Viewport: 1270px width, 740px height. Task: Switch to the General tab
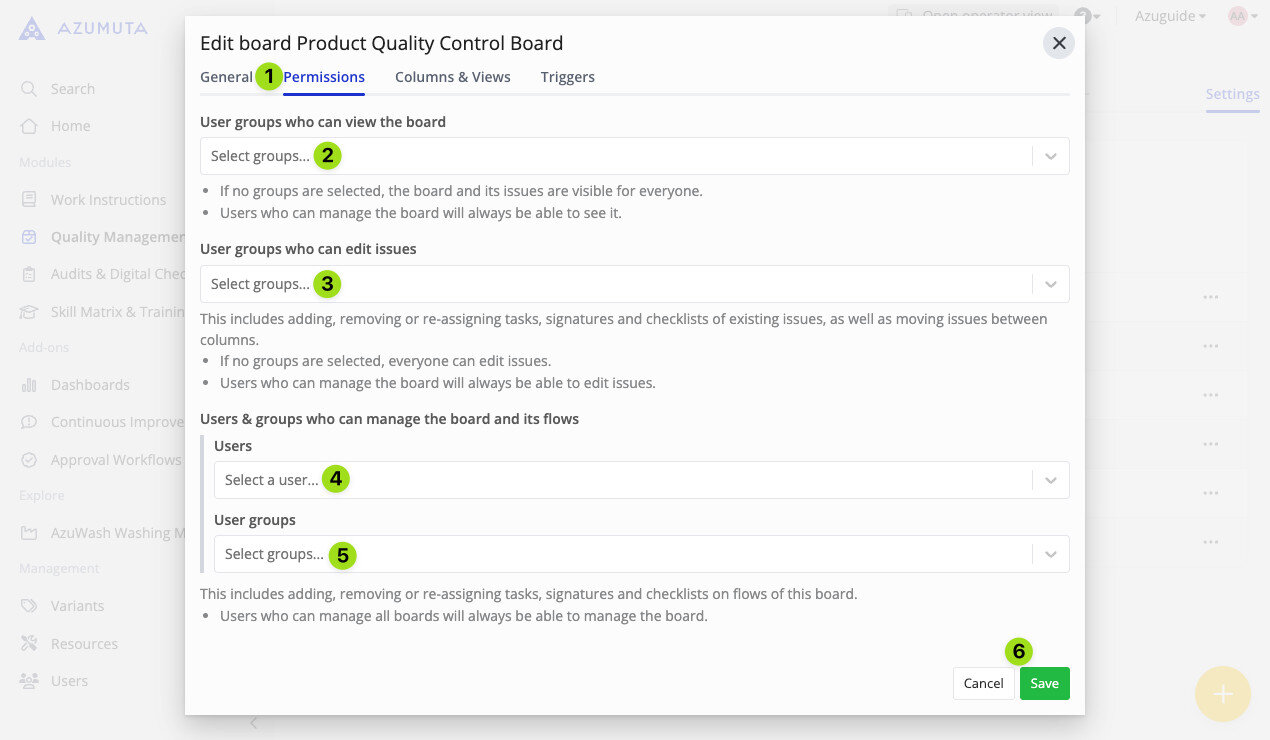(226, 77)
